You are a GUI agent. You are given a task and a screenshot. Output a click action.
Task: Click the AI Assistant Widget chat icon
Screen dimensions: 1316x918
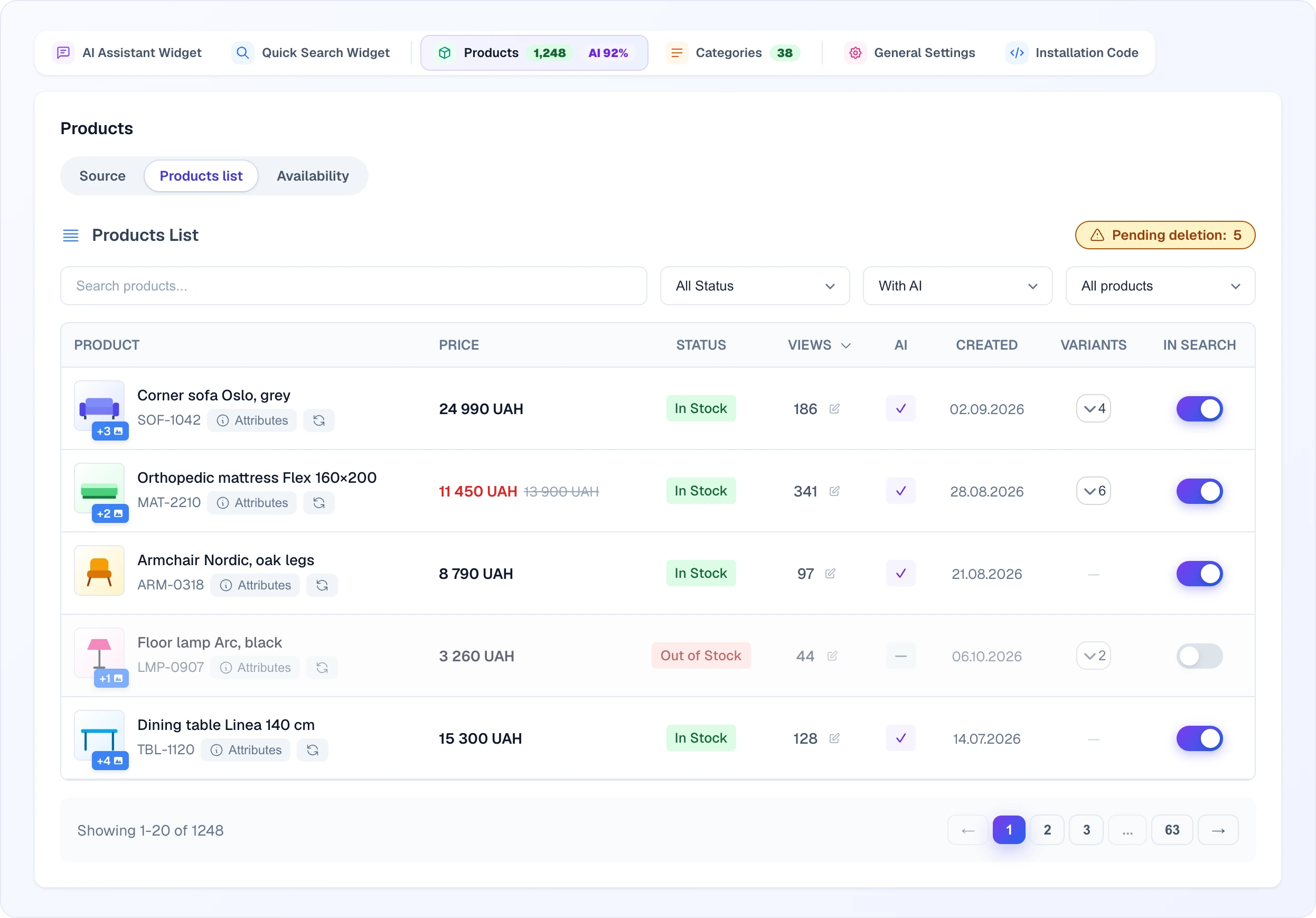pos(63,53)
